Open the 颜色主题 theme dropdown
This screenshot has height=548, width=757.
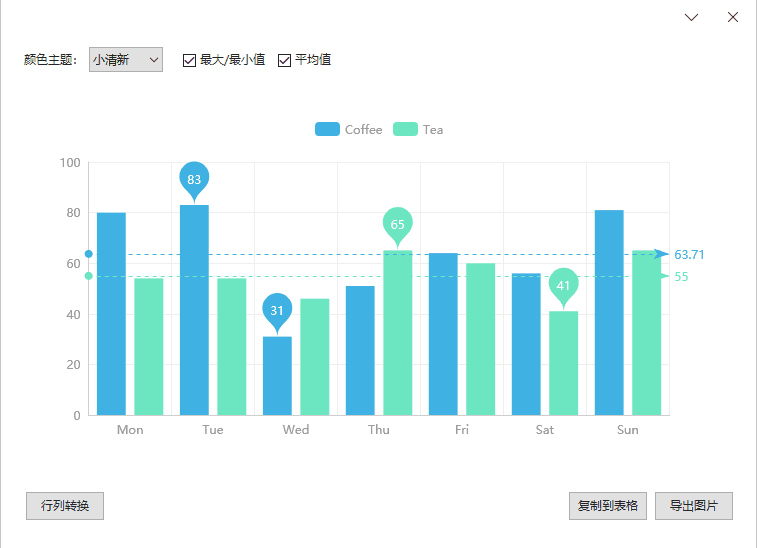coord(126,59)
